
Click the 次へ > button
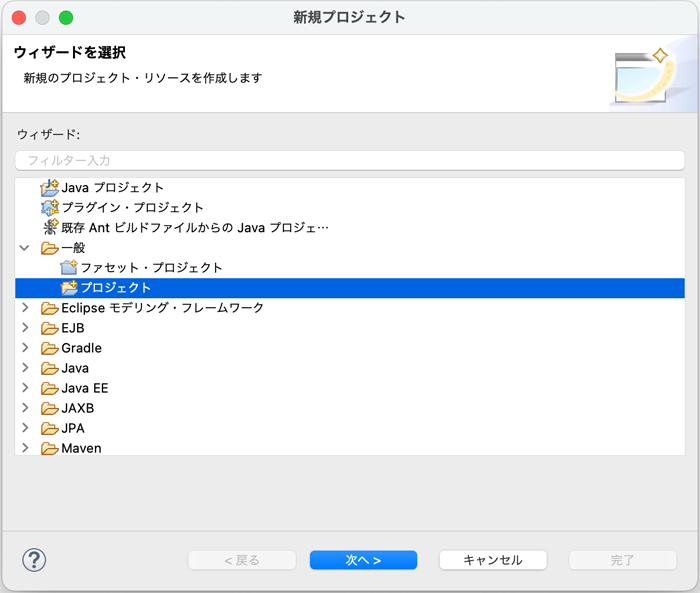point(363,560)
